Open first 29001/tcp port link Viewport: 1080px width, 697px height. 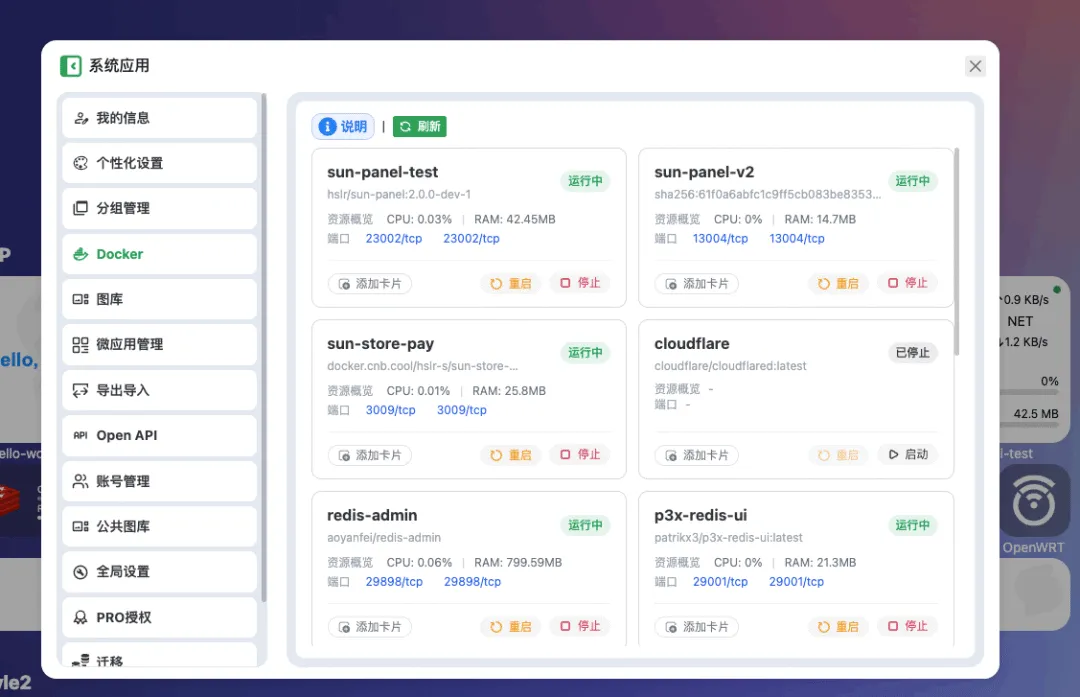720,581
